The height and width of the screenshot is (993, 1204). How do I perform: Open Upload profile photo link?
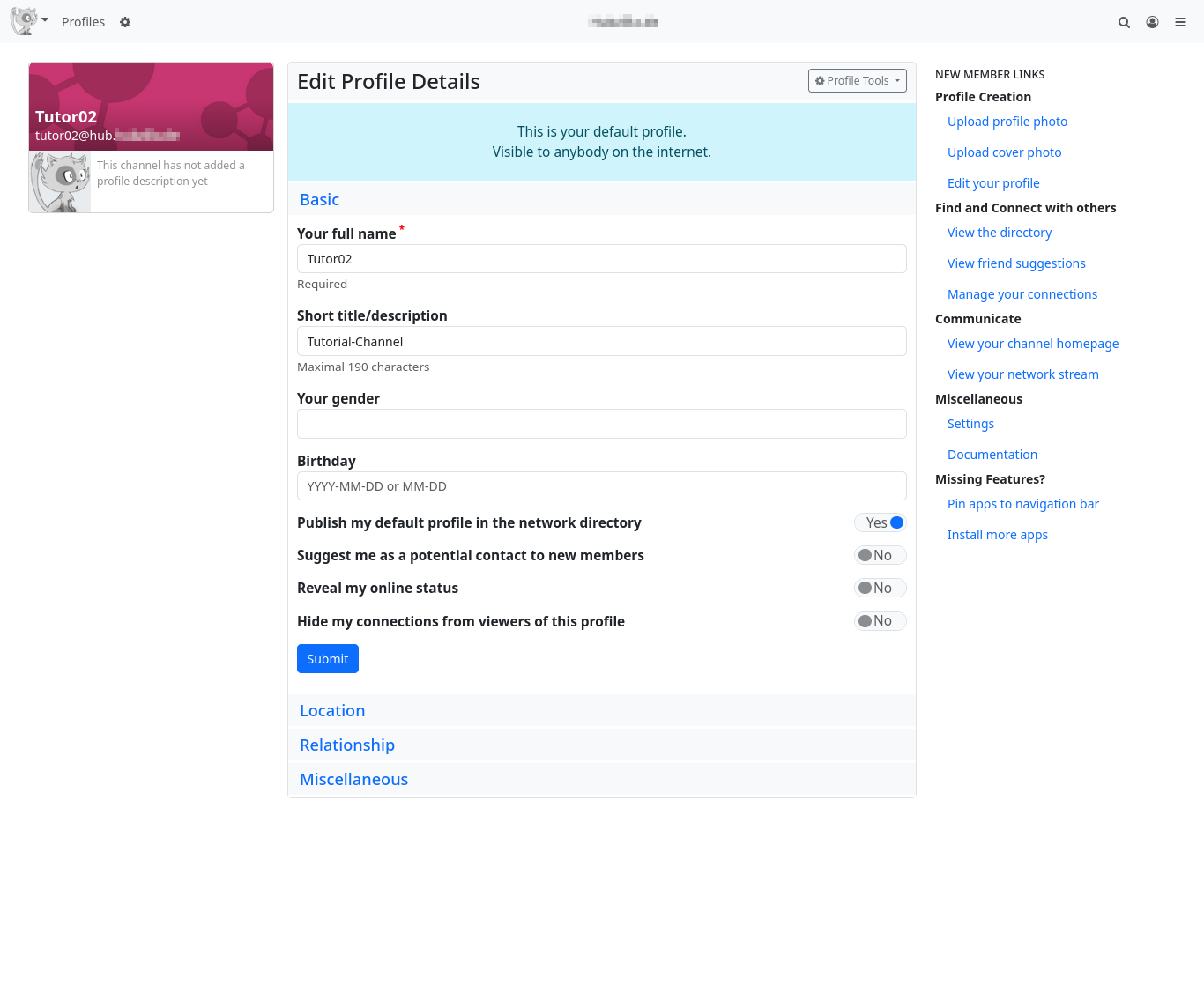[1007, 122]
